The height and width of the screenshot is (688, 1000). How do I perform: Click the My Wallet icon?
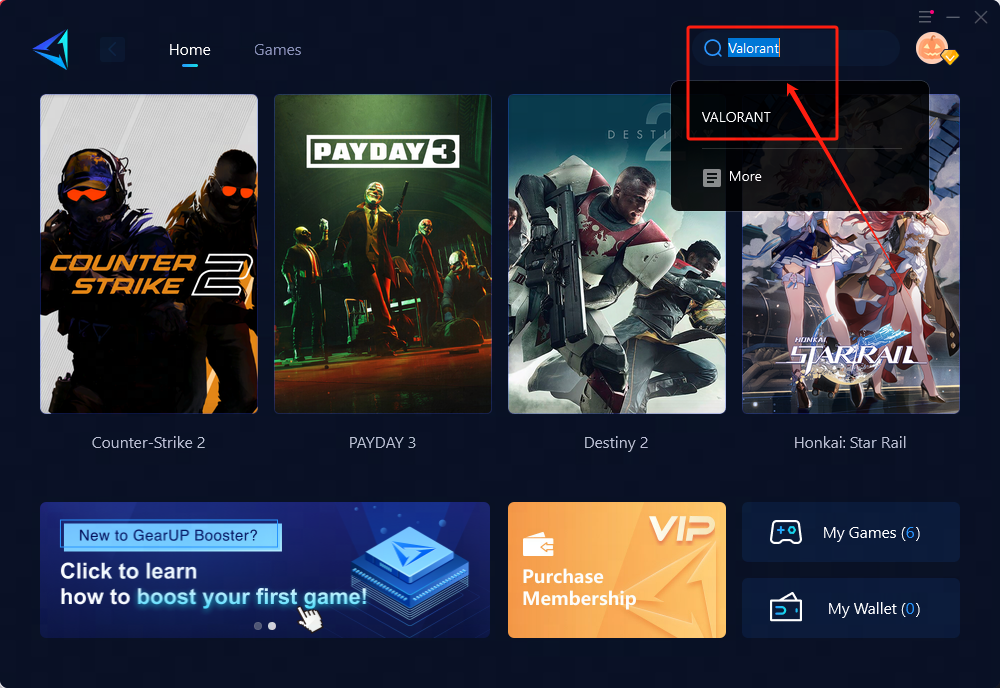pos(785,608)
